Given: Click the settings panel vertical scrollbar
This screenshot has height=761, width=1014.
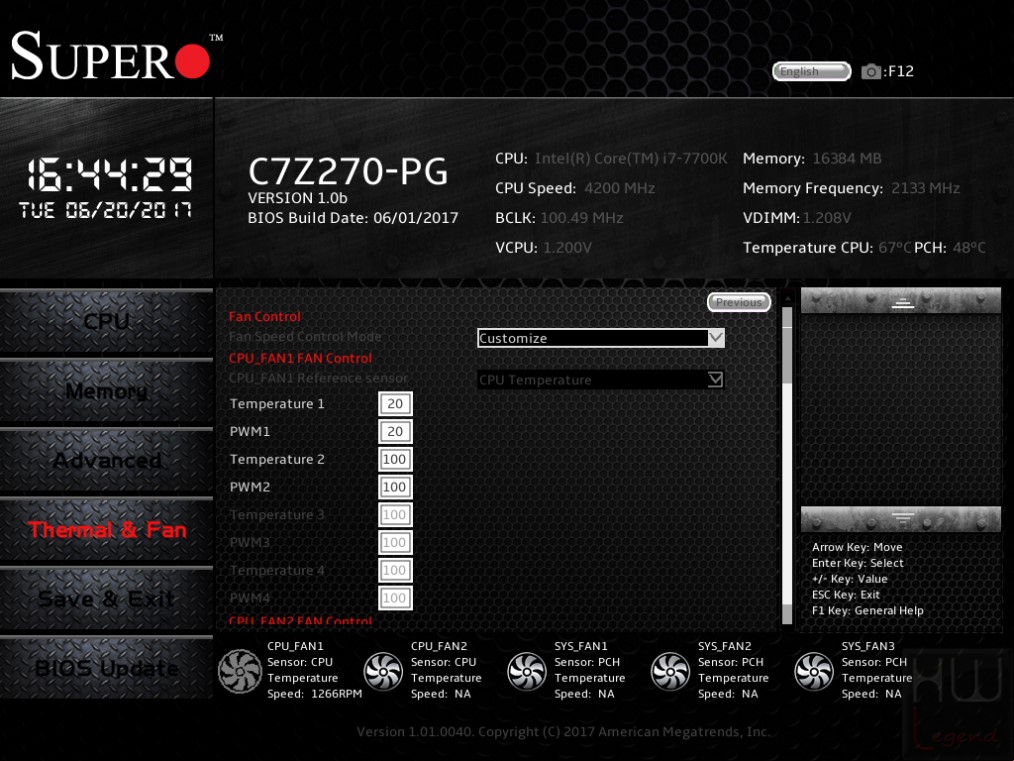Looking at the screenshot, I should coord(787,459).
